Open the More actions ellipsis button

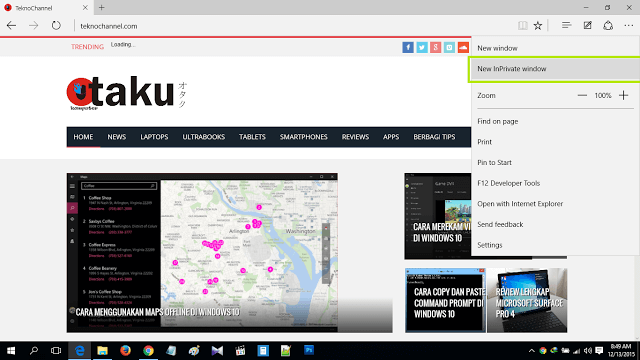click(629, 26)
